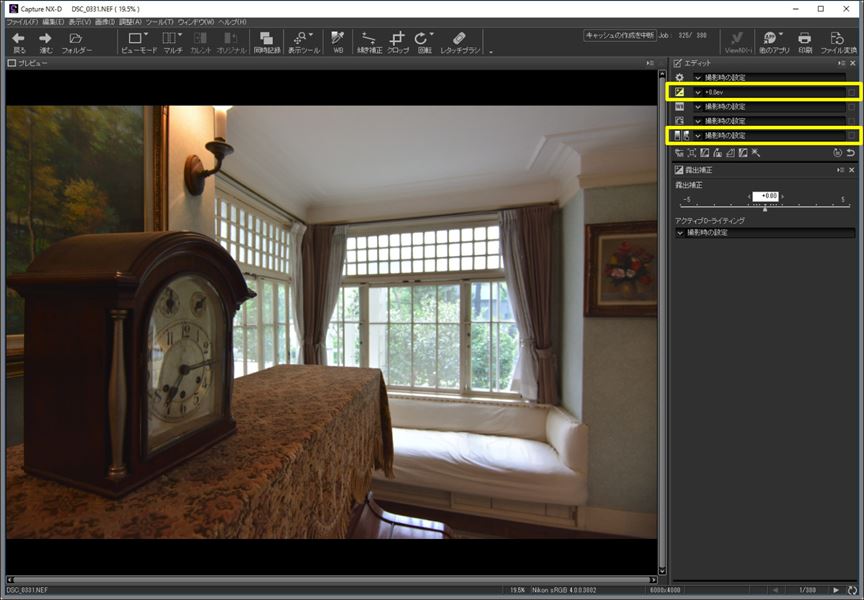864x600 pixels.
Task: Open the フォルダー folder browser
Action: tap(76, 42)
